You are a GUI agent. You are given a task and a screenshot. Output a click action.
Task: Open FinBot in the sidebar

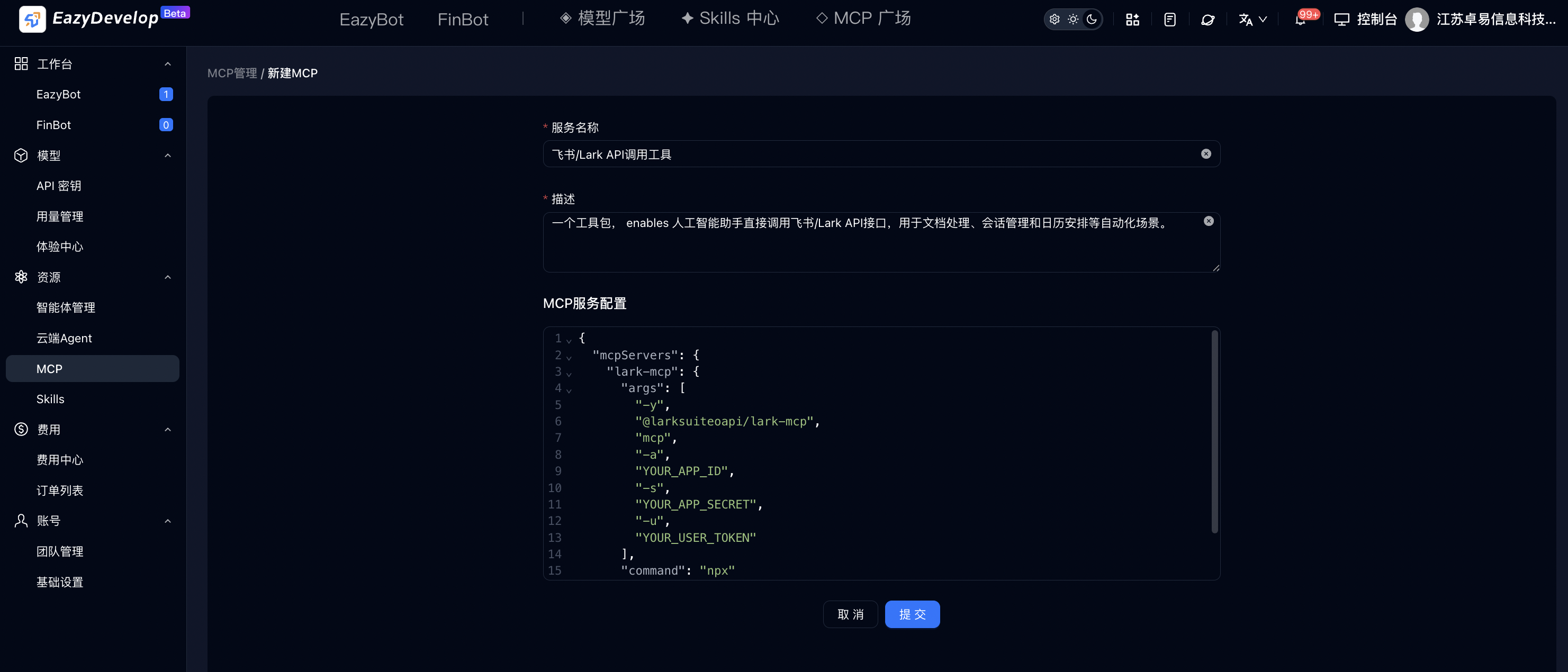[x=53, y=125]
